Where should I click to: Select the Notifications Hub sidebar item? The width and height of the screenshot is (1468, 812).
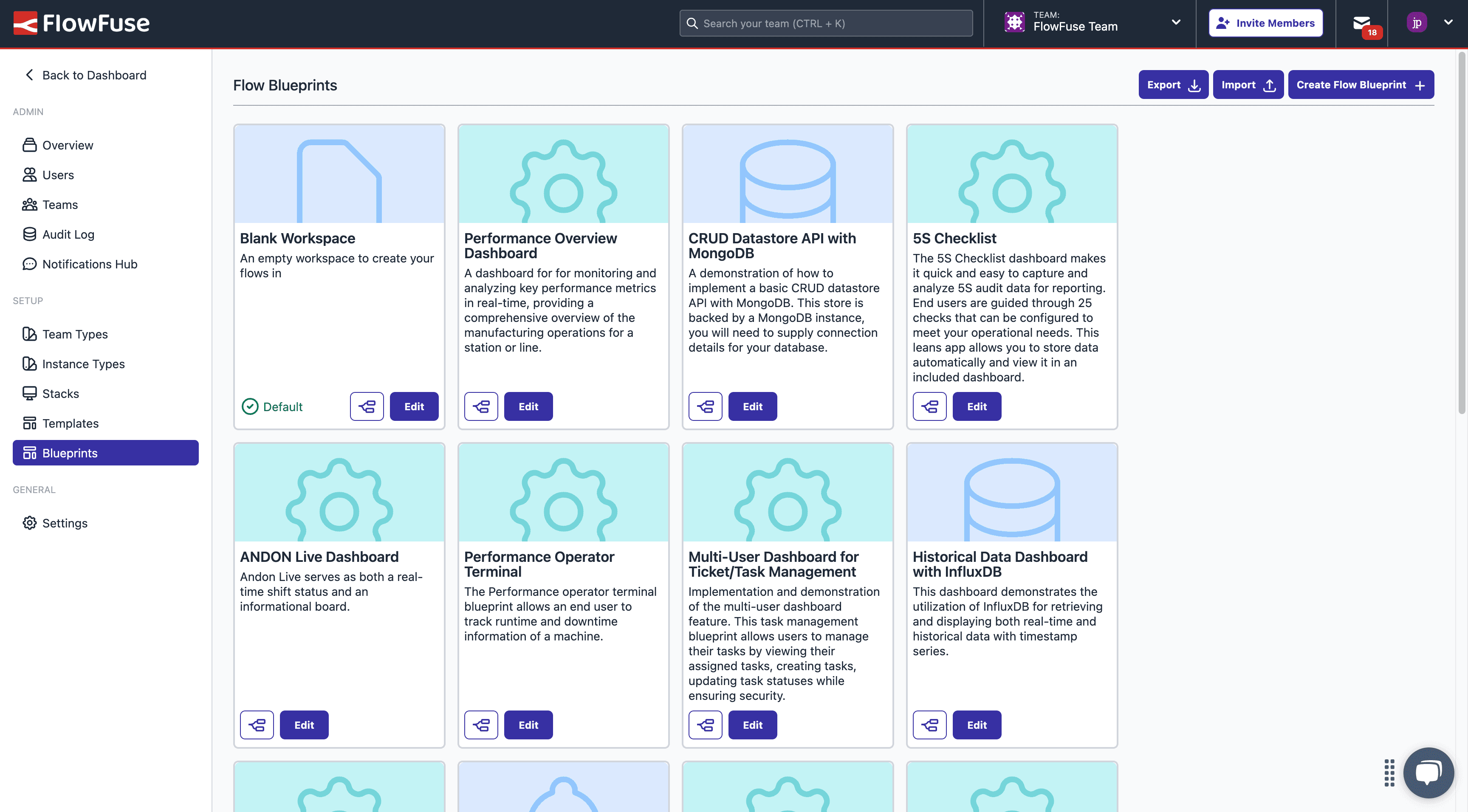[89, 264]
